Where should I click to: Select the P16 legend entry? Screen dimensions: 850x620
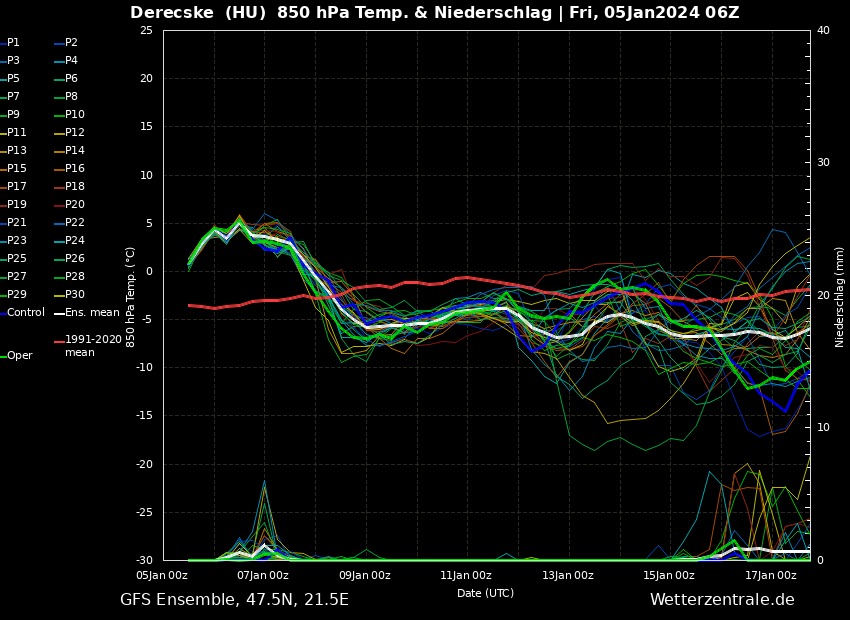click(75, 169)
